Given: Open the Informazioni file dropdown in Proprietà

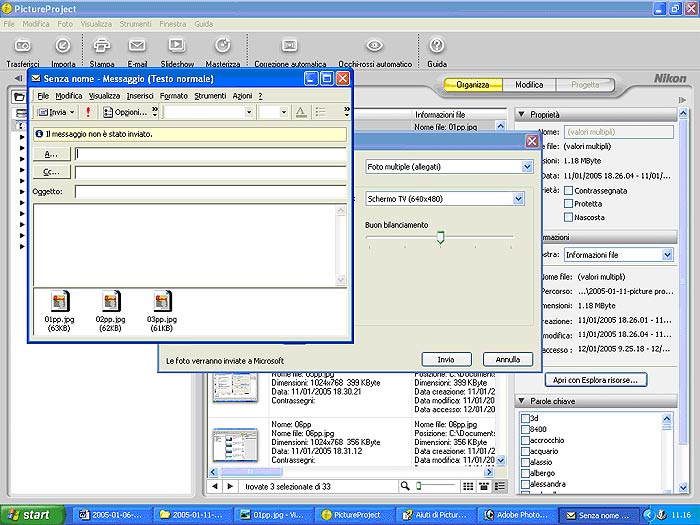Looking at the screenshot, I should coord(618,255).
